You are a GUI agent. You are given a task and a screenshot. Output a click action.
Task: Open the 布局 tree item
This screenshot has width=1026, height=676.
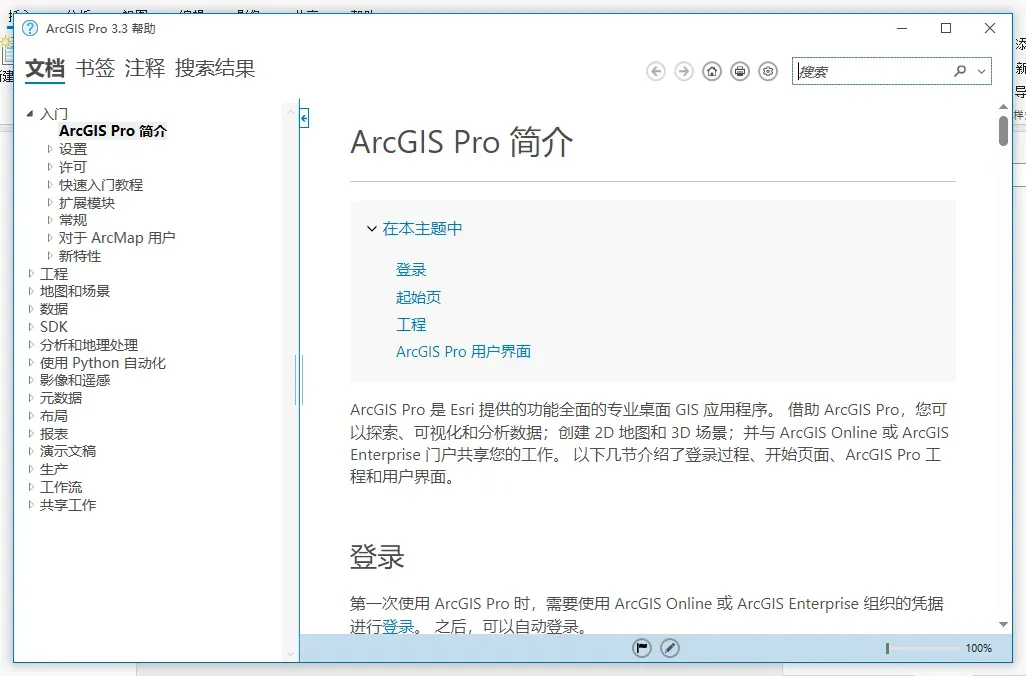54,416
